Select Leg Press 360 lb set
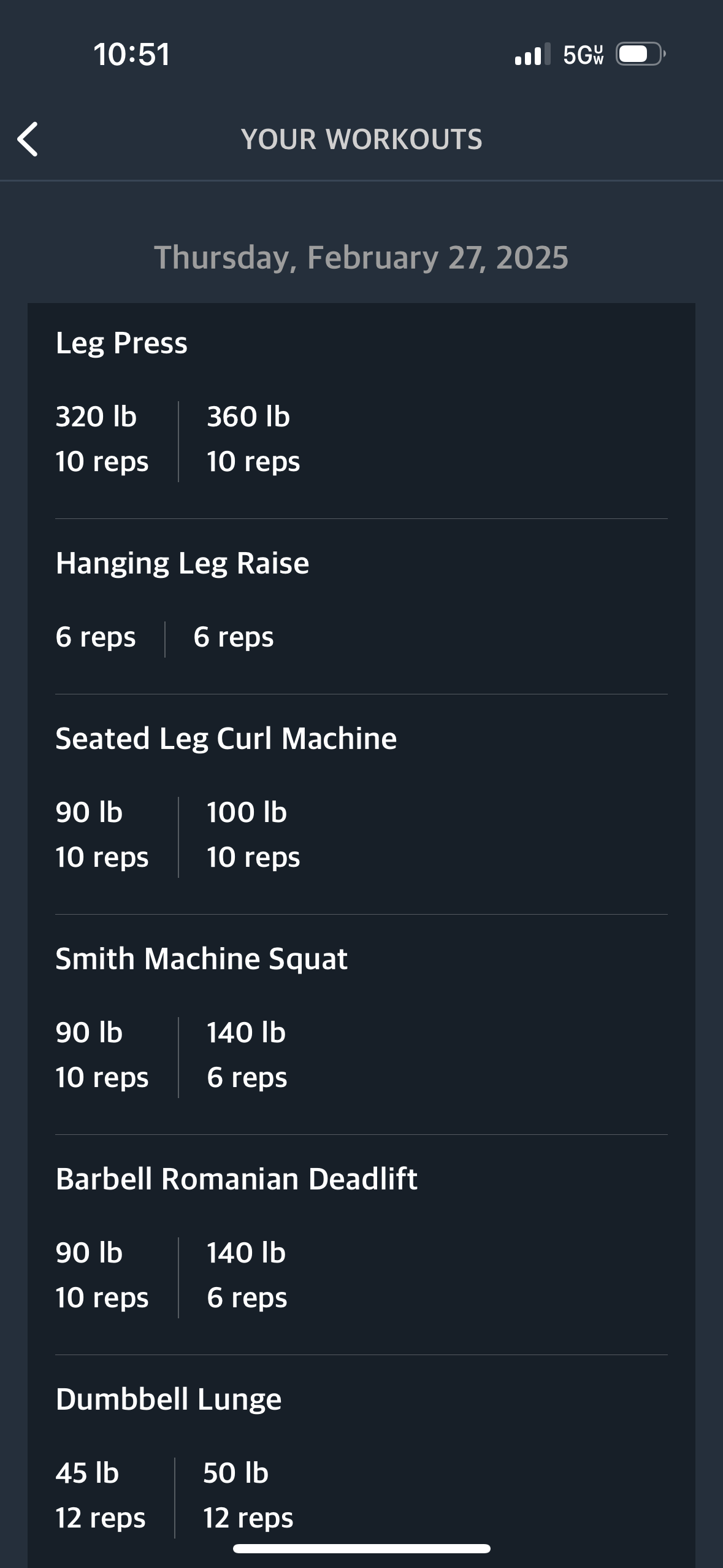This screenshot has width=723, height=1568. coord(253,439)
